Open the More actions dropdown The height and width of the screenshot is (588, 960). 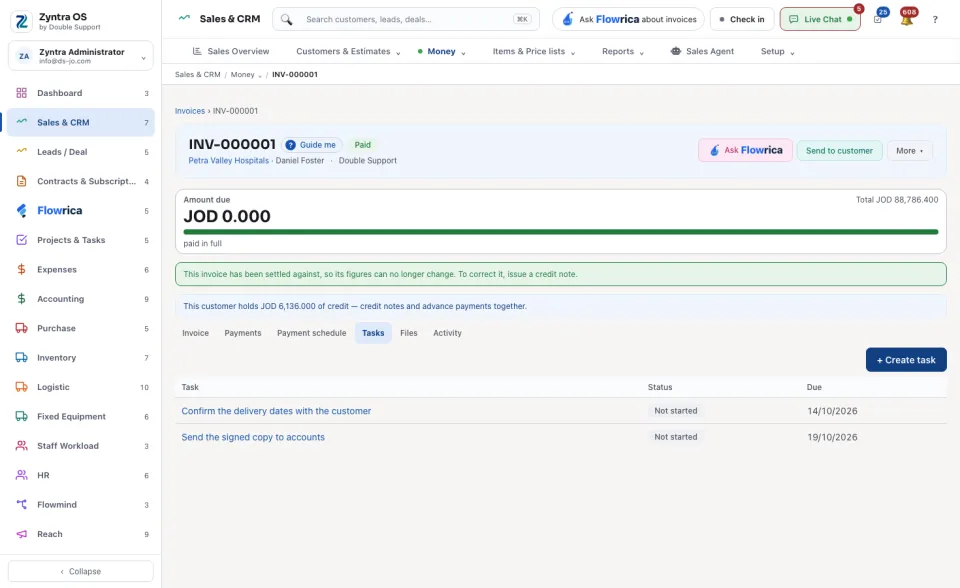coord(910,151)
